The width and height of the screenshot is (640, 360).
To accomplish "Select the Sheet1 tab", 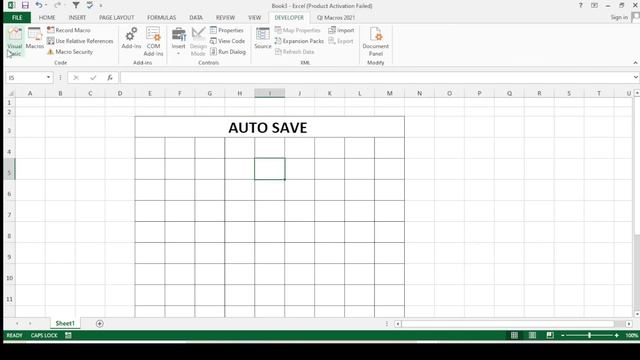I will point(65,323).
